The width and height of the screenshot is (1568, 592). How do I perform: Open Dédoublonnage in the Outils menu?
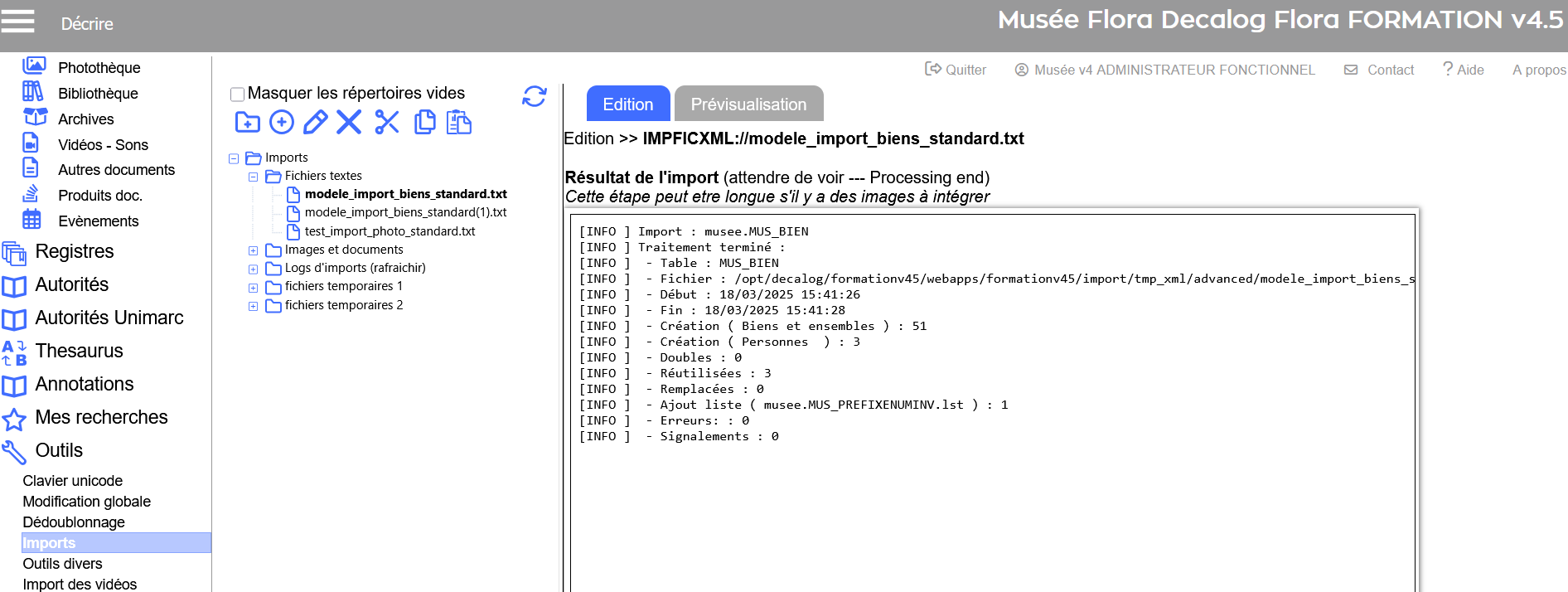74,522
